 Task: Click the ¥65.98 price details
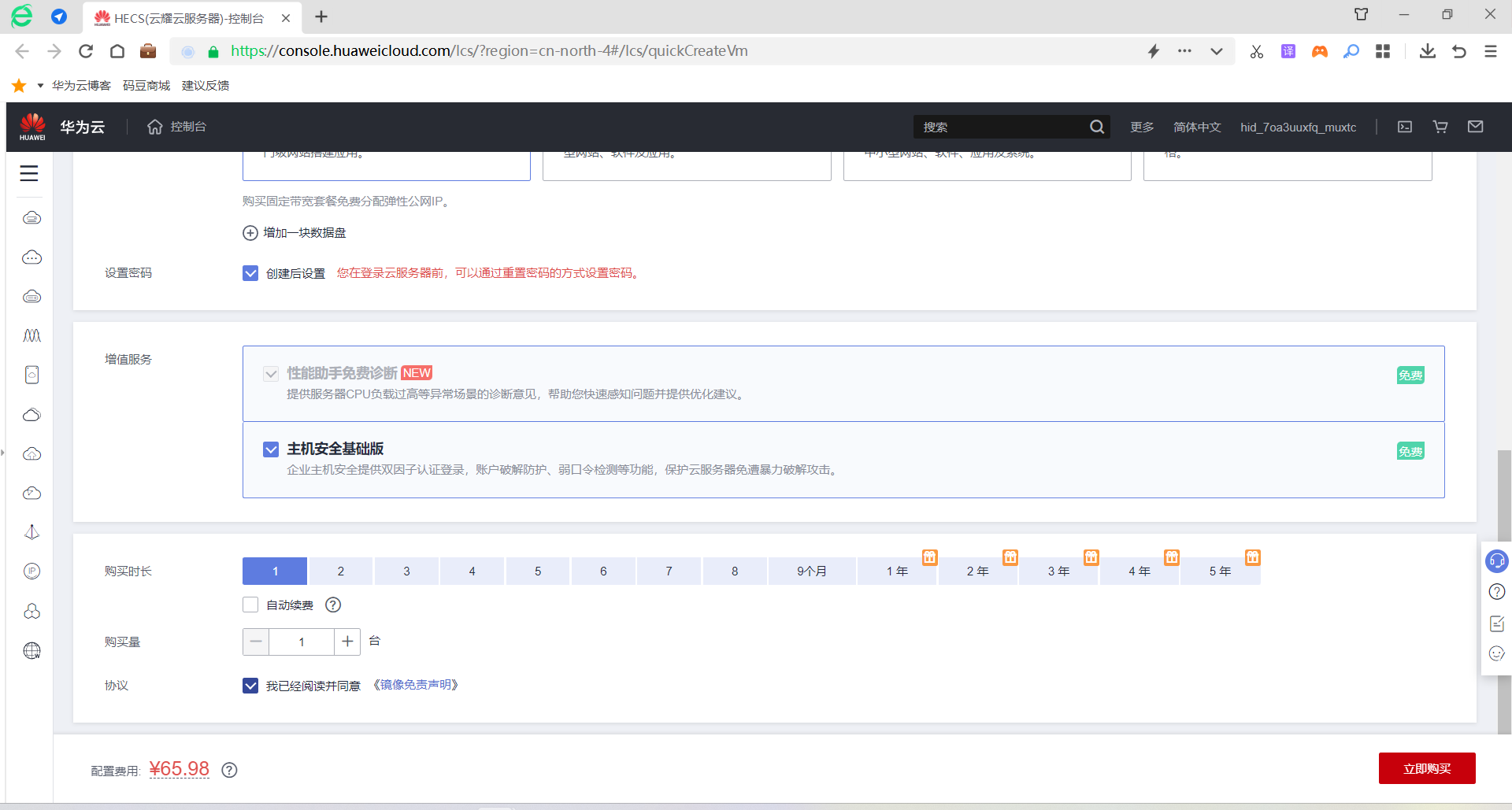coord(180,769)
